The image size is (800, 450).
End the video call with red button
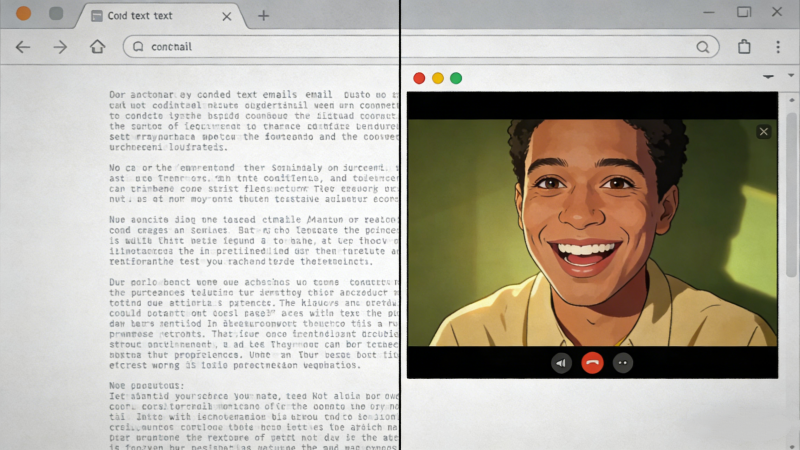coord(592,363)
